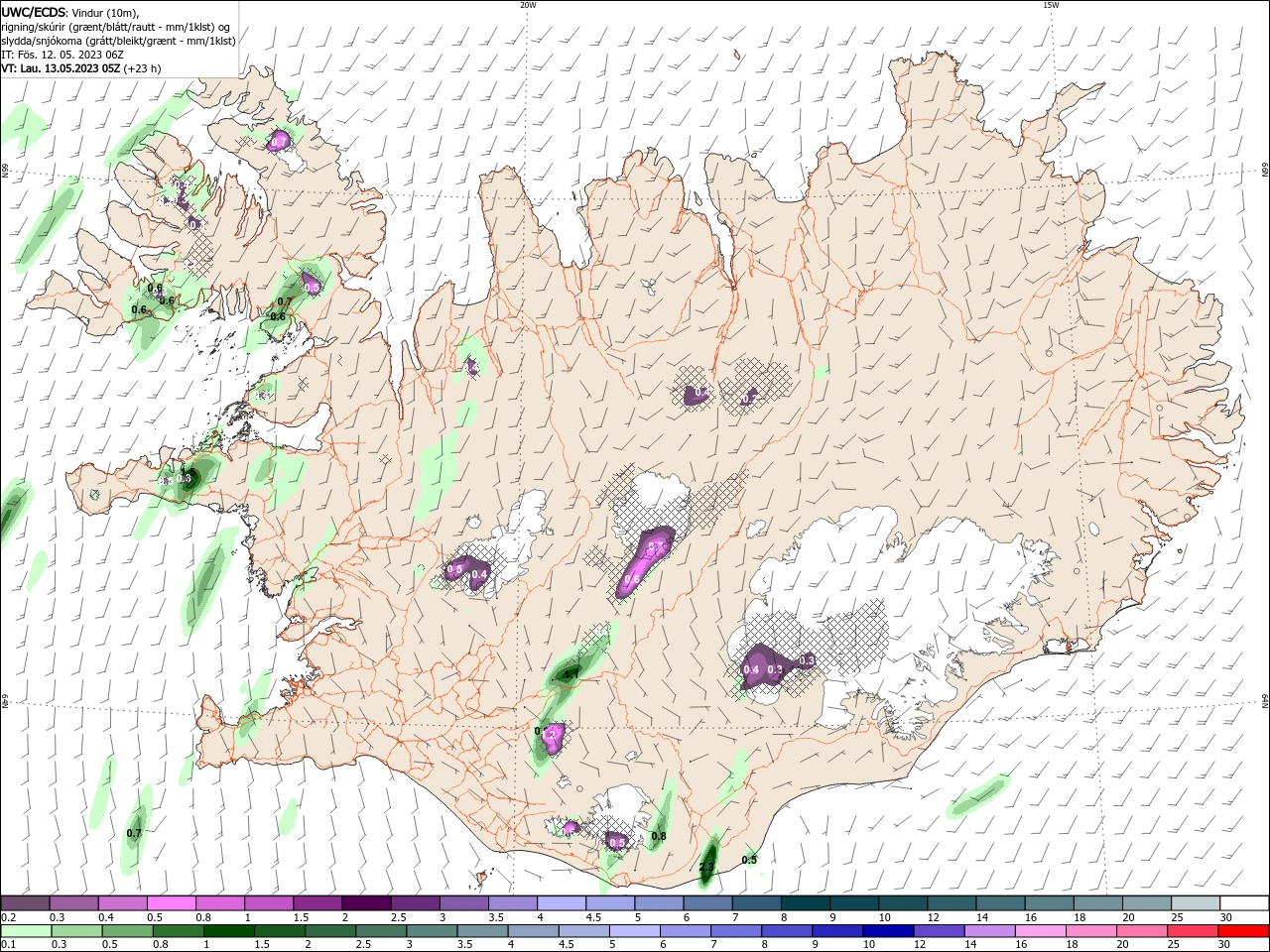Viewport: 1270px width, 952px height.
Task: Click the violet swatch after 12 in rain scale
Action: point(940,930)
